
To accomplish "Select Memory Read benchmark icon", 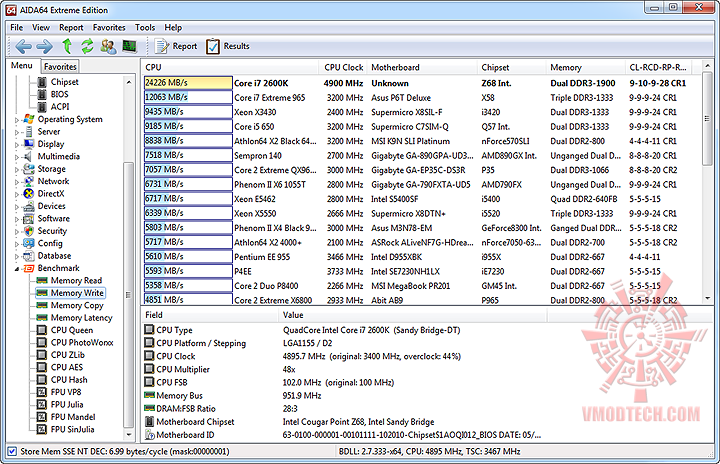I will (42, 281).
